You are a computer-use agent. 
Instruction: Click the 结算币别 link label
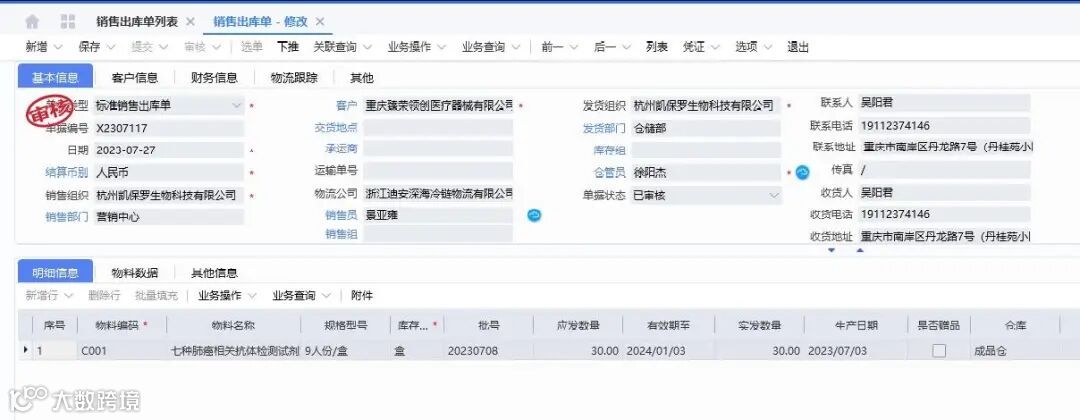click(66, 172)
